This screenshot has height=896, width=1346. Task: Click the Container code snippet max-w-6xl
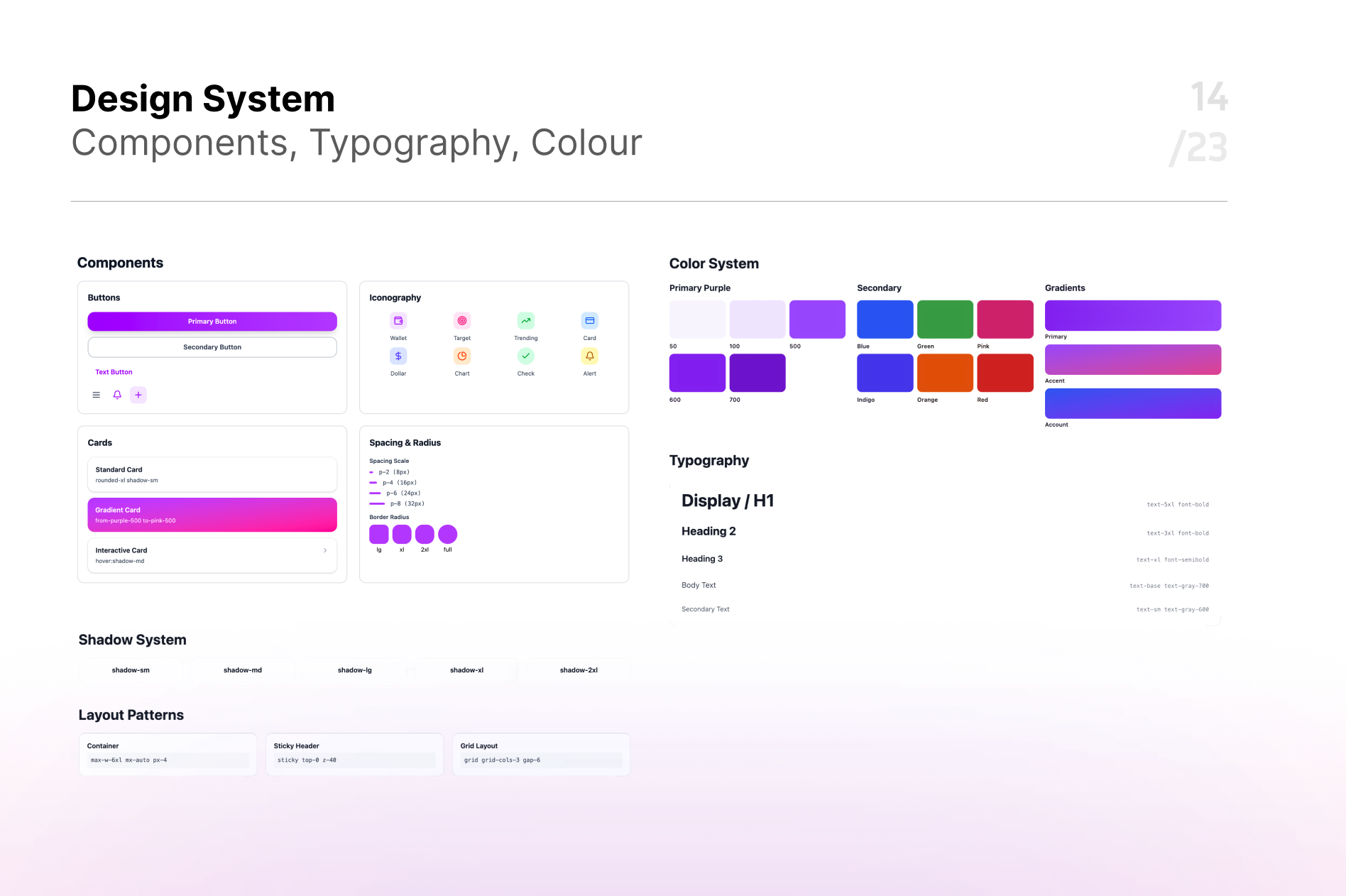tap(168, 760)
